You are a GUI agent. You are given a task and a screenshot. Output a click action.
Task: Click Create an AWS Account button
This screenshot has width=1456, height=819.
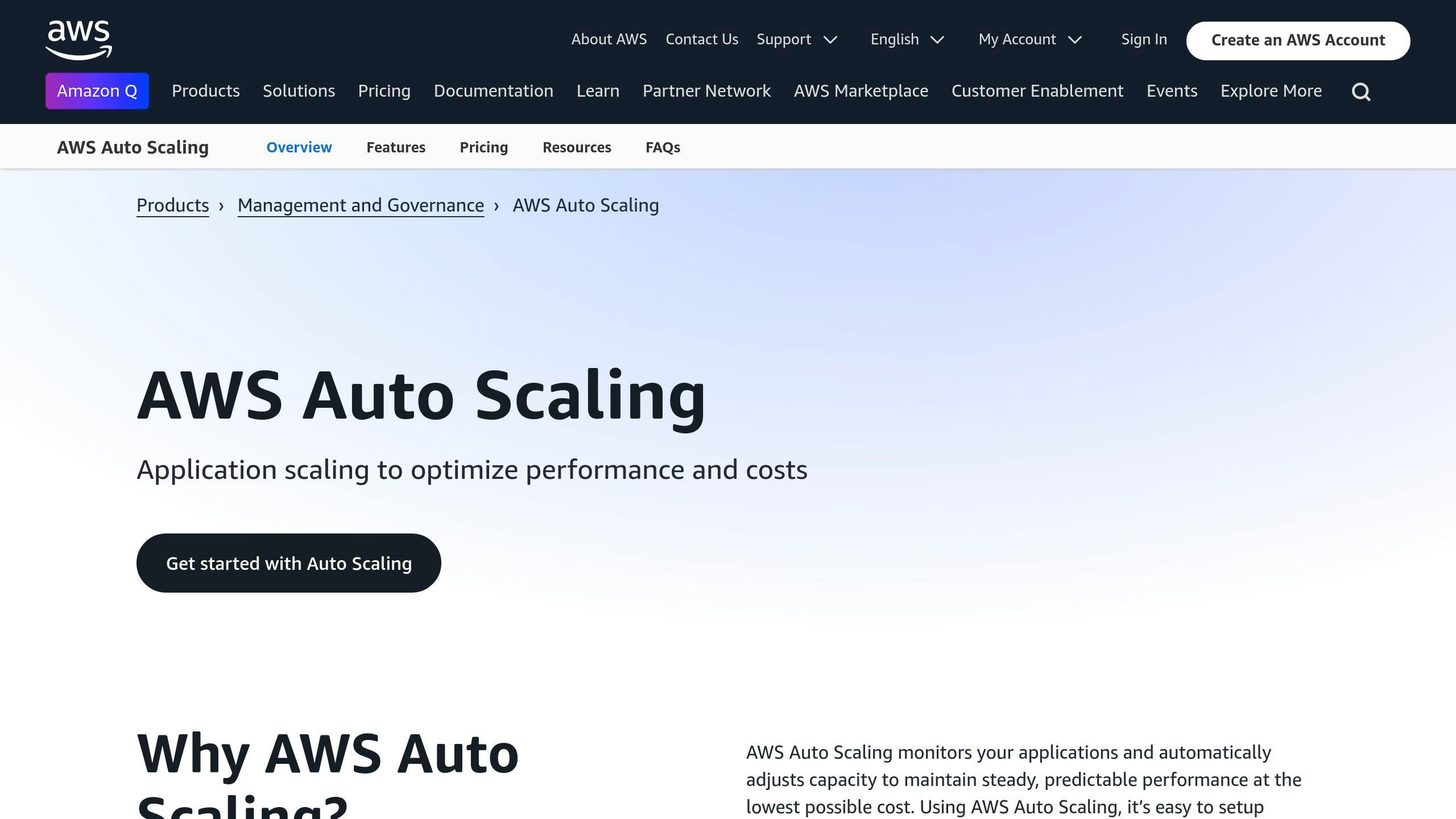point(1298,40)
